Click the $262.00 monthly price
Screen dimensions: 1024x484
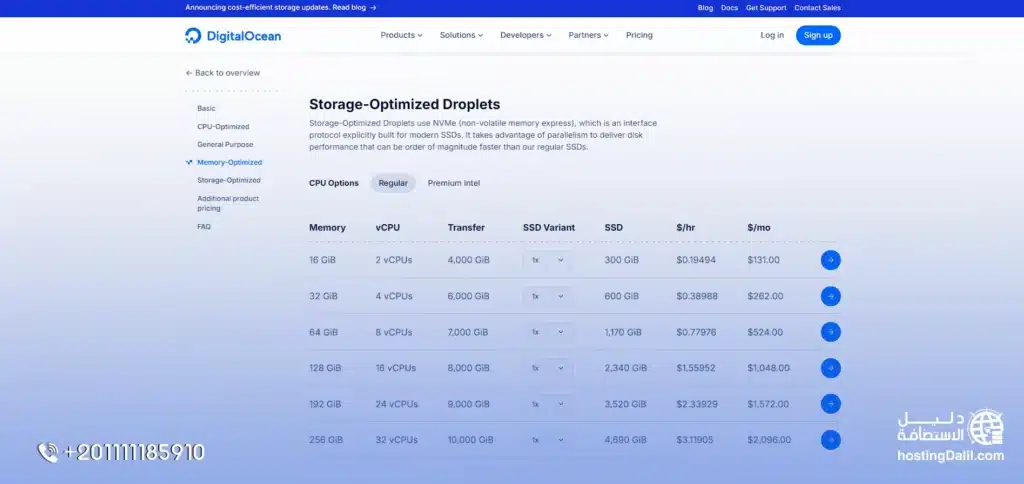point(765,296)
